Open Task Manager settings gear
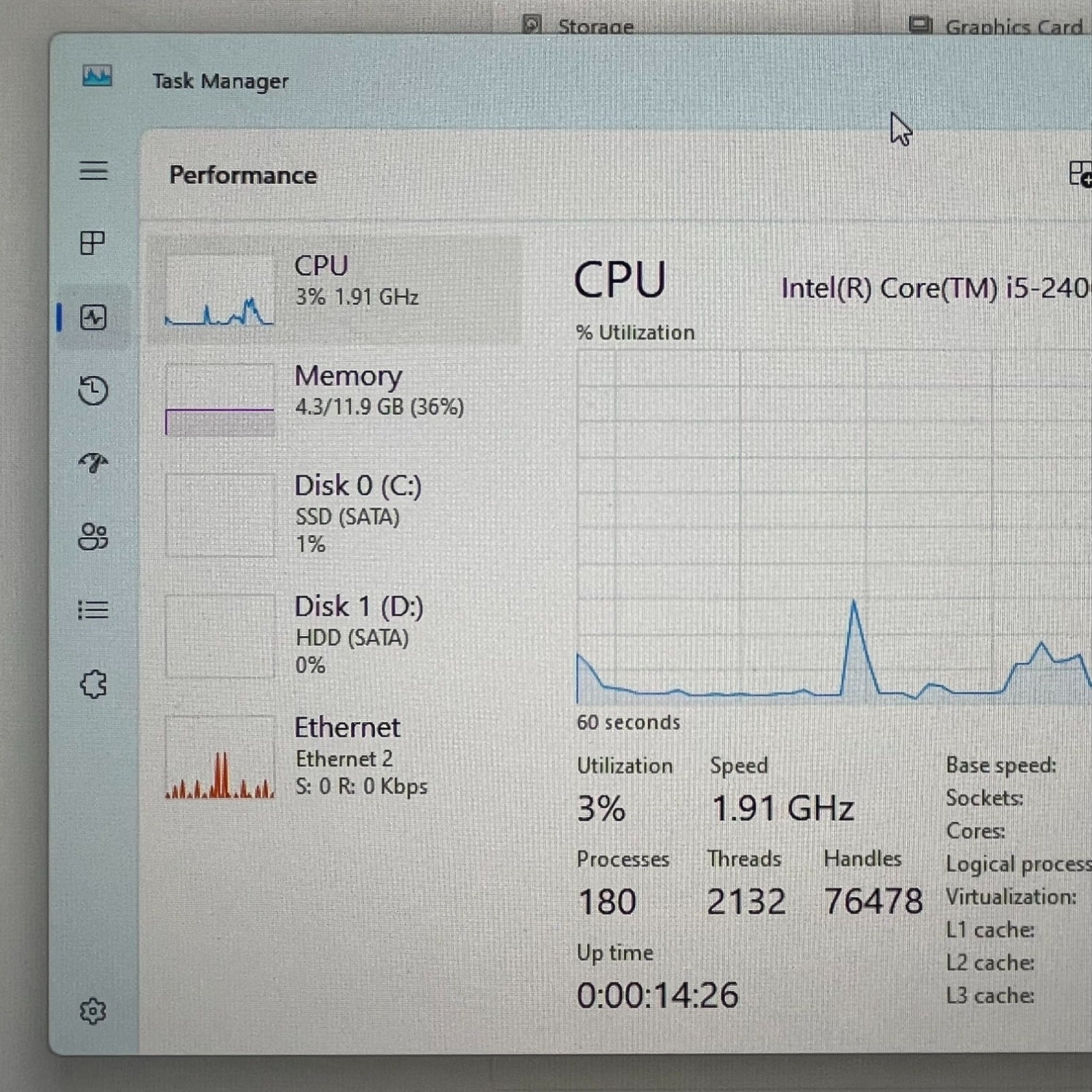The width and height of the screenshot is (1092, 1092). coord(92,1011)
